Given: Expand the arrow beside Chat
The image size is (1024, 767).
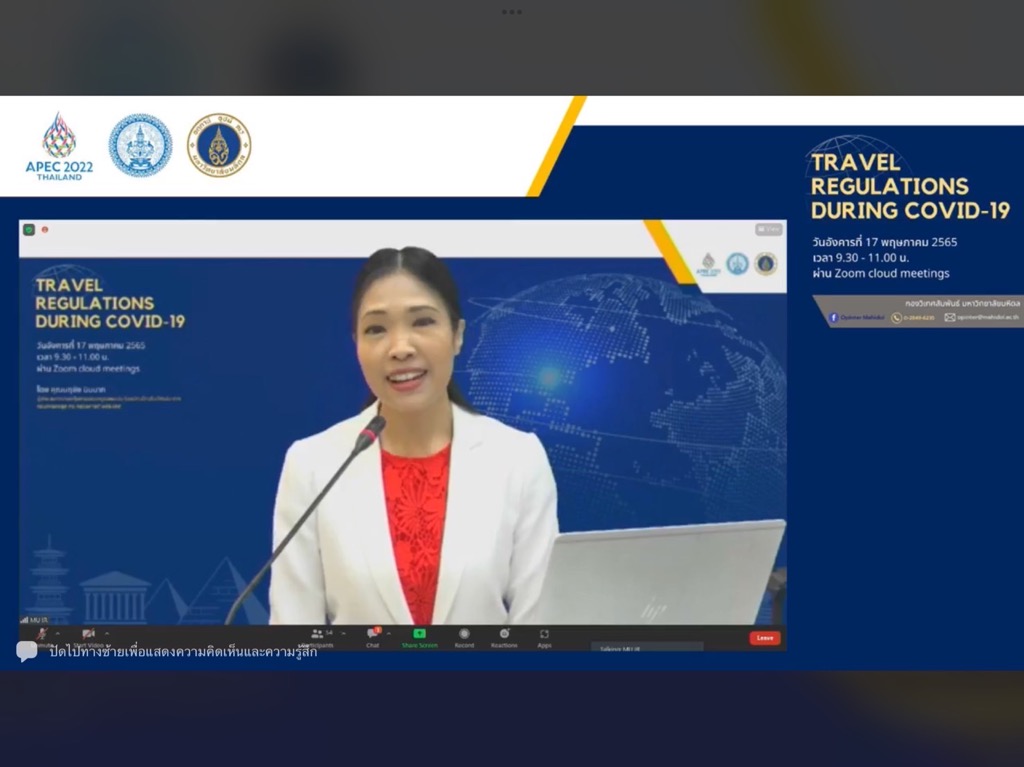Looking at the screenshot, I should [x=389, y=633].
